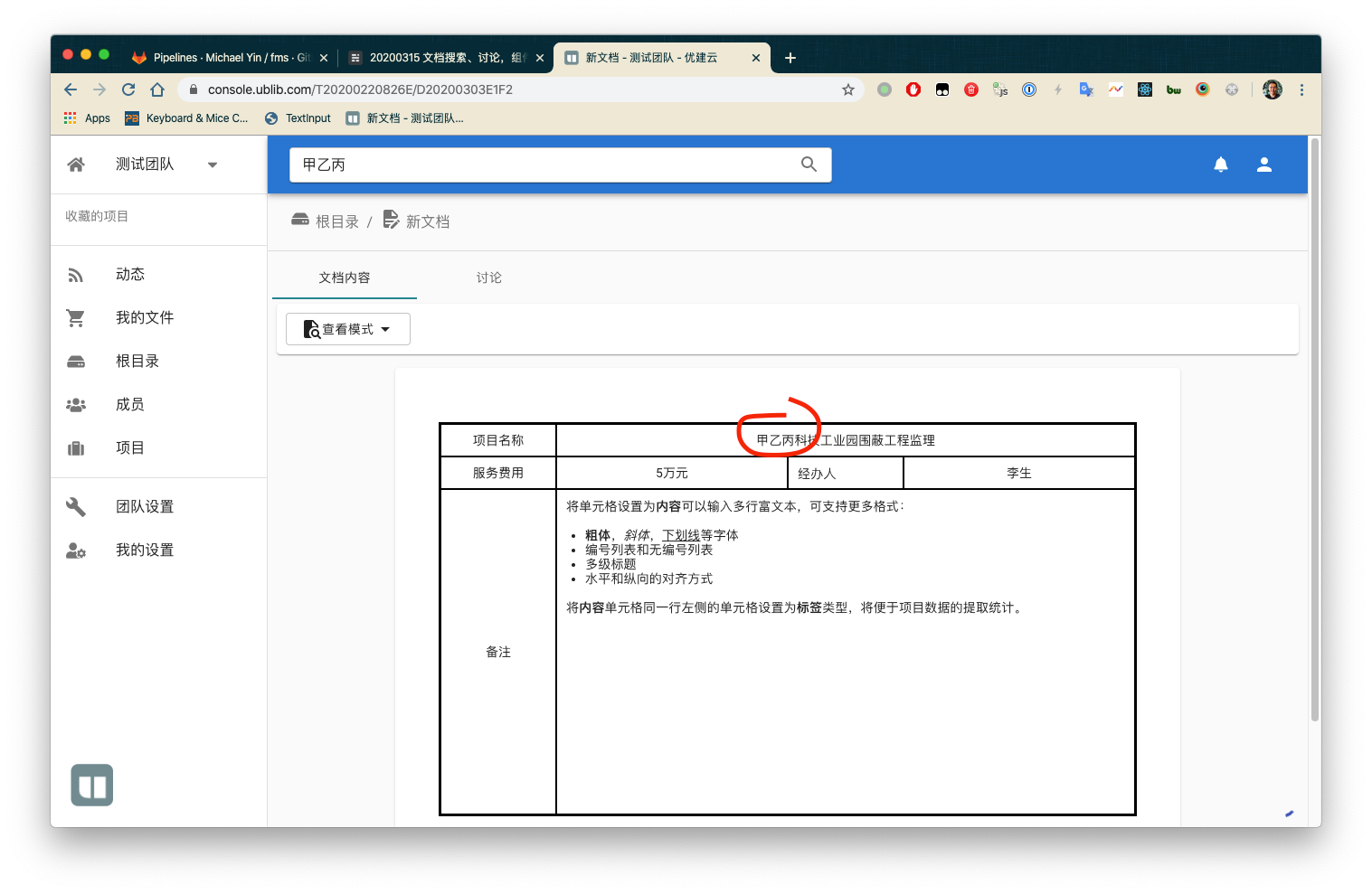Open the 查看模式 view mode dropdown
Screen dimensions: 1372x894
[x=348, y=329]
